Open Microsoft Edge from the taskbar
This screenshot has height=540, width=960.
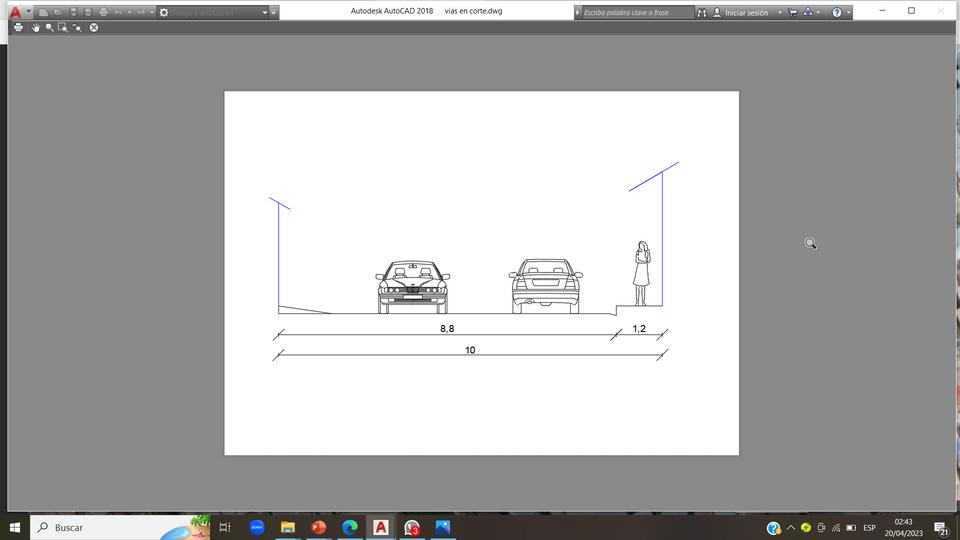[350, 527]
